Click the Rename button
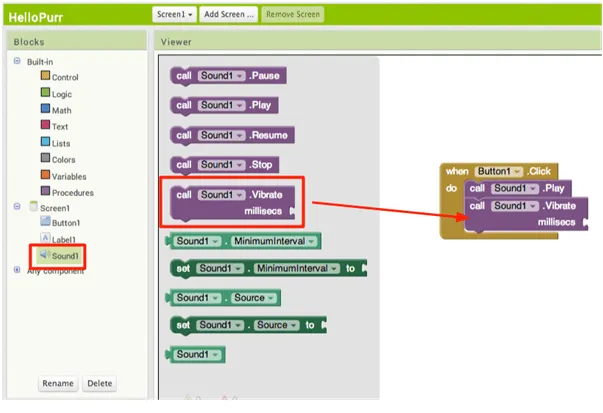This screenshot has width=603, height=413. click(57, 383)
